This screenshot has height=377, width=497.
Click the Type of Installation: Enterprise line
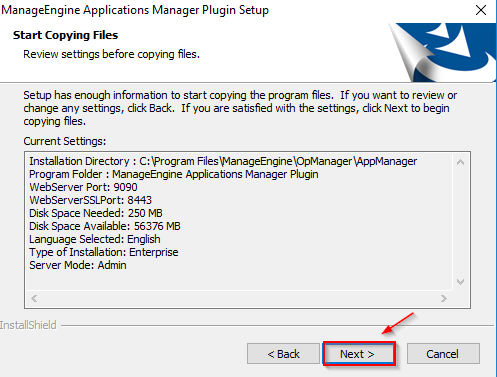[x=104, y=252]
